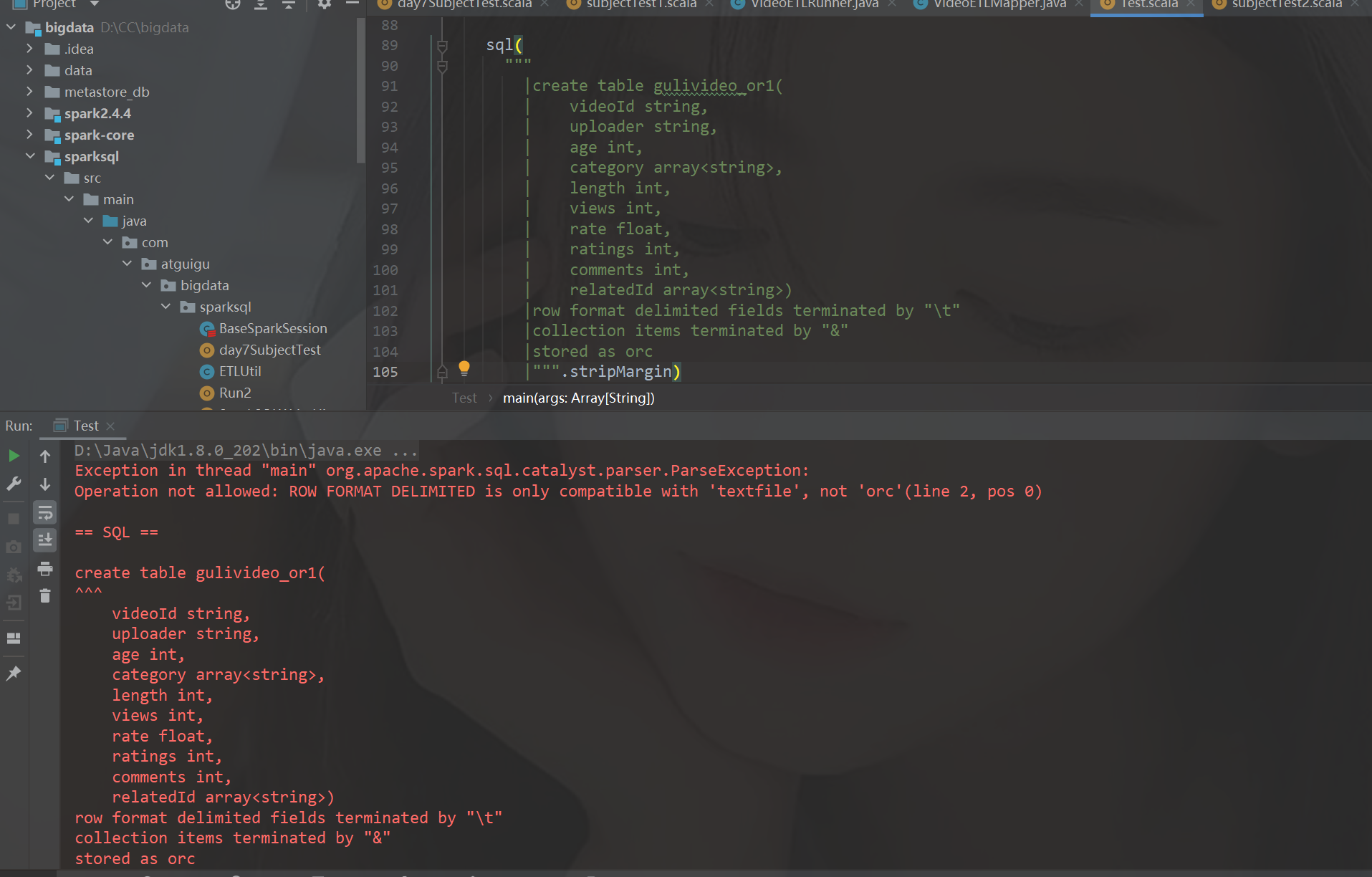Toggle code fold marker at line 89
Screen dimensions: 1372x877
point(442,47)
